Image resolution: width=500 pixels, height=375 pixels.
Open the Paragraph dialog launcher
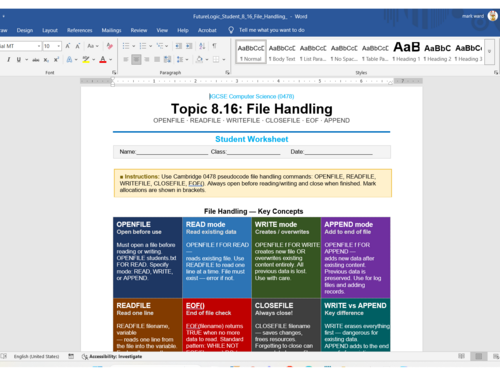(227, 72)
